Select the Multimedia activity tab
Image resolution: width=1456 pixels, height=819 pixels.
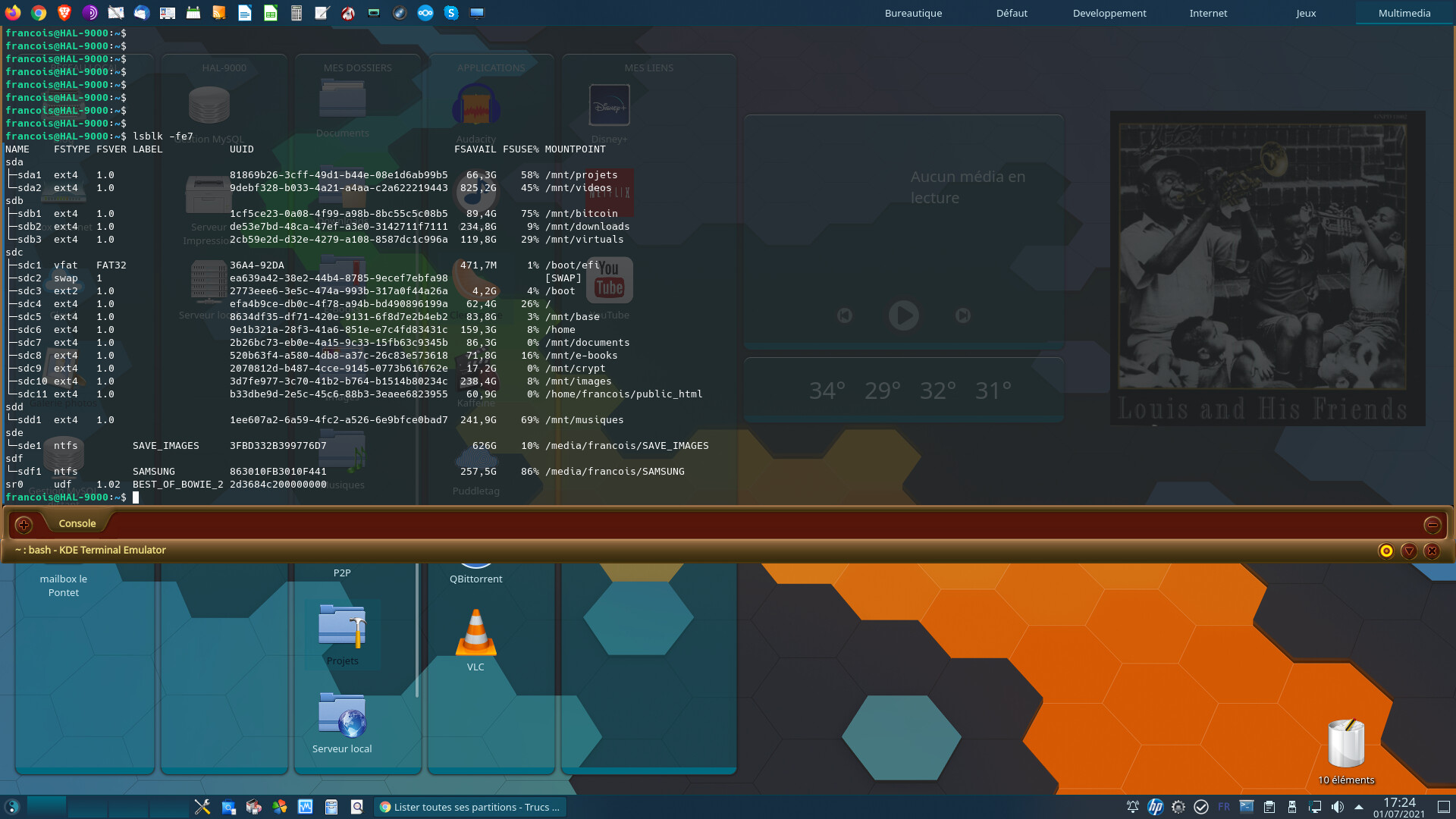[x=1404, y=13]
